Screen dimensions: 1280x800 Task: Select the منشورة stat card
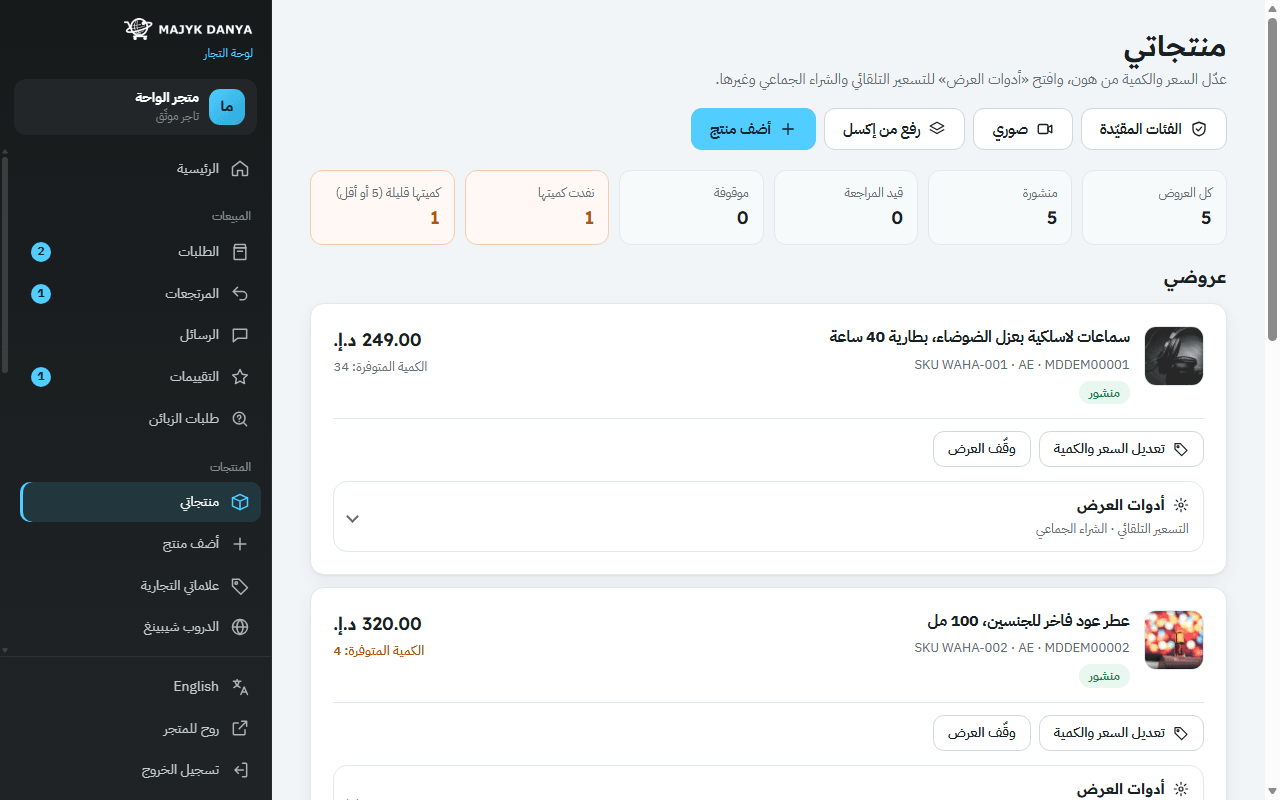click(1000, 207)
